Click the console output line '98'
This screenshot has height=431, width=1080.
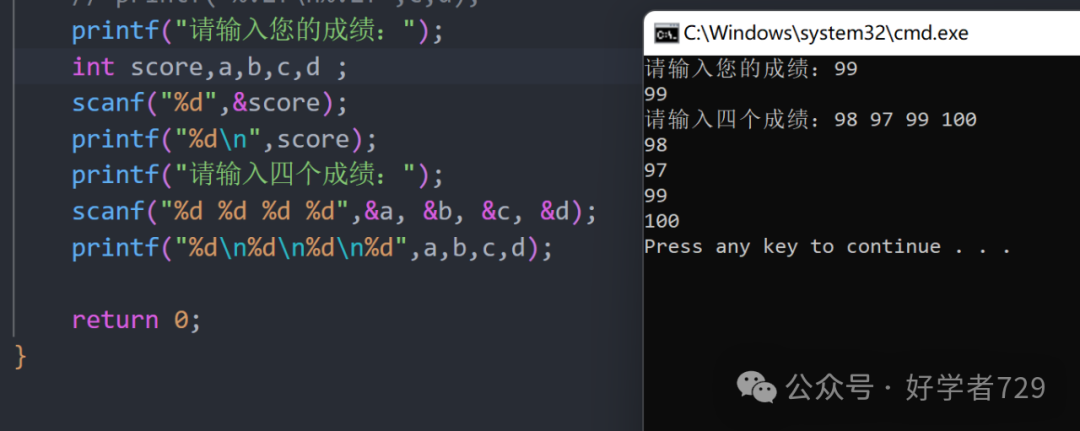656,145
